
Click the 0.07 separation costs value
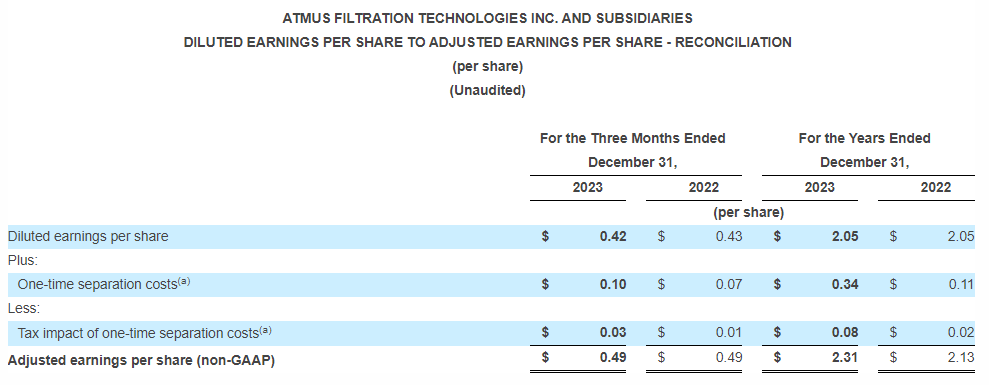[x=729, y=285]
